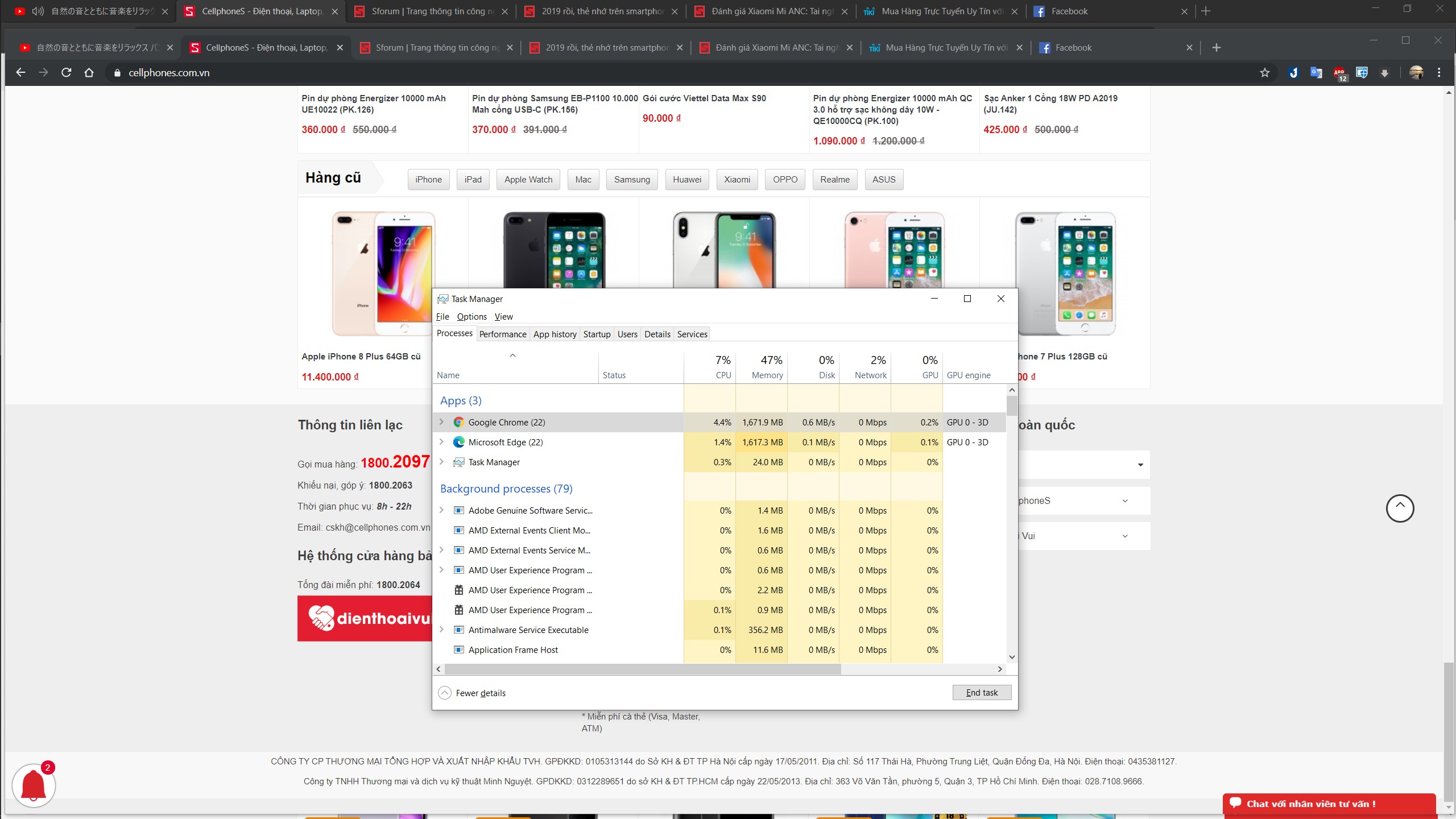
Task: Click the Task Manager horizontal scroll right arrow
Action: tap(1000, 669)
